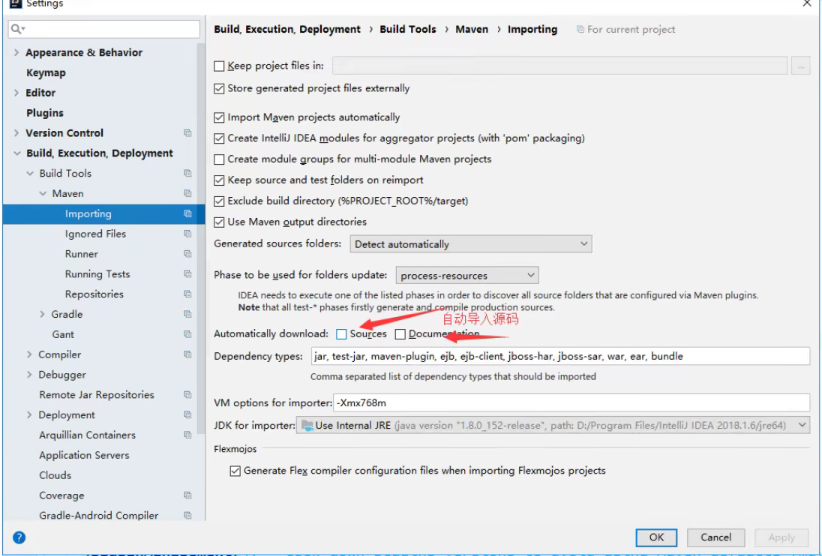Click project-level icon beside Build Tools

coord(188,173)
